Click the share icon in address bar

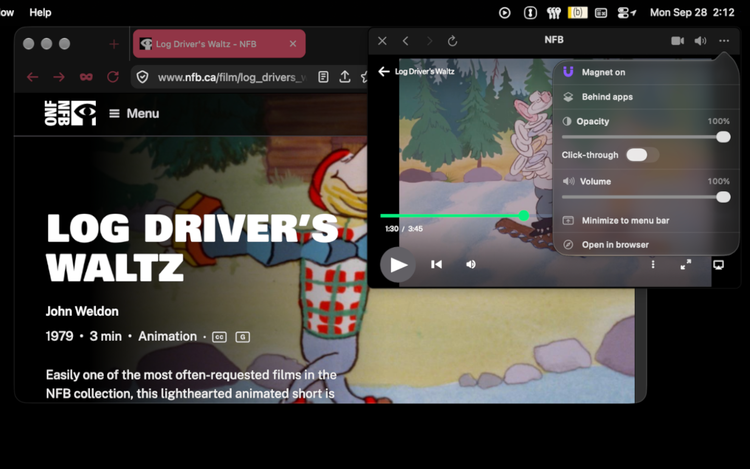(345, 76)
